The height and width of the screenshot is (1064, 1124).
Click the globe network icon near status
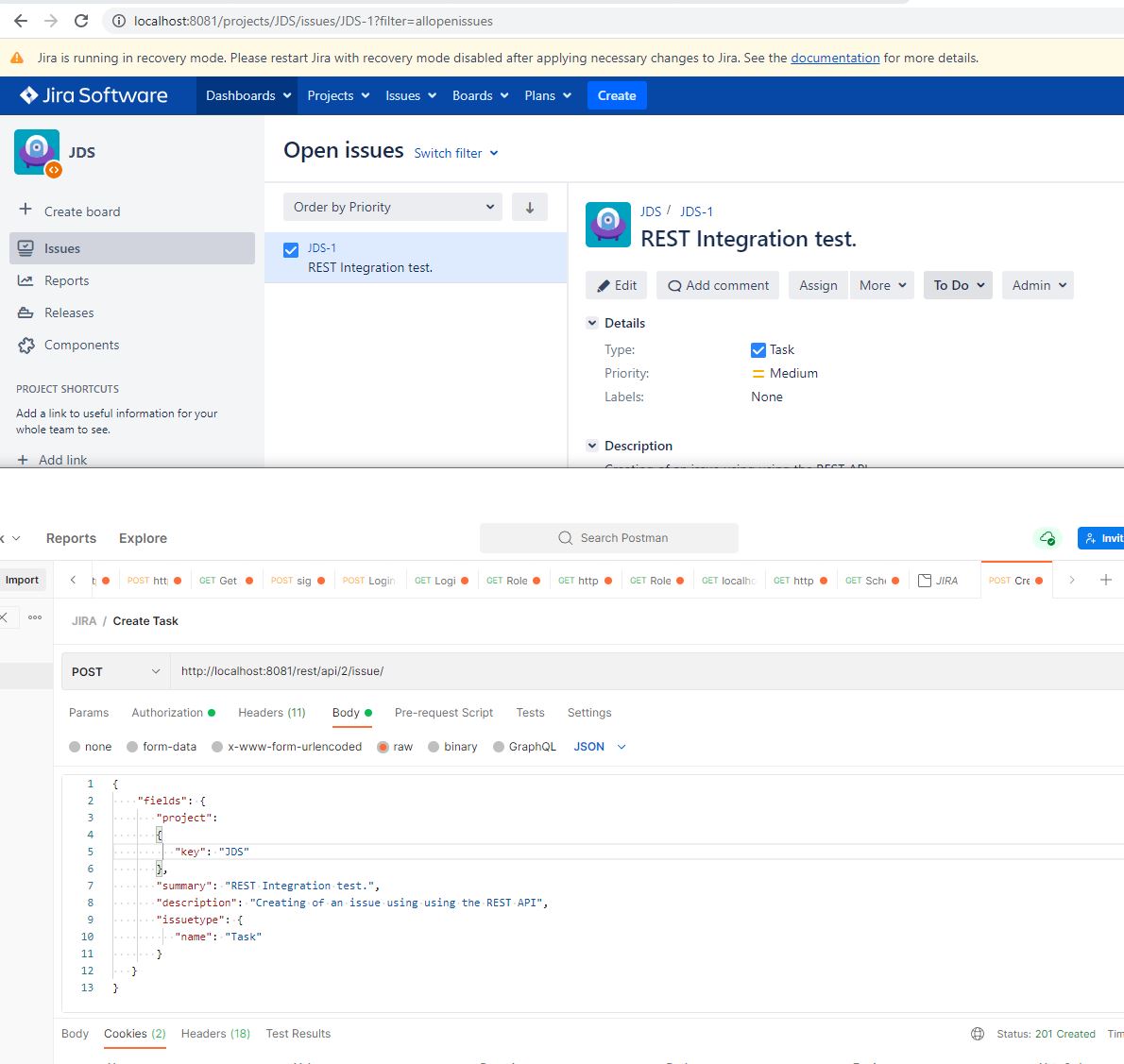977,1033
